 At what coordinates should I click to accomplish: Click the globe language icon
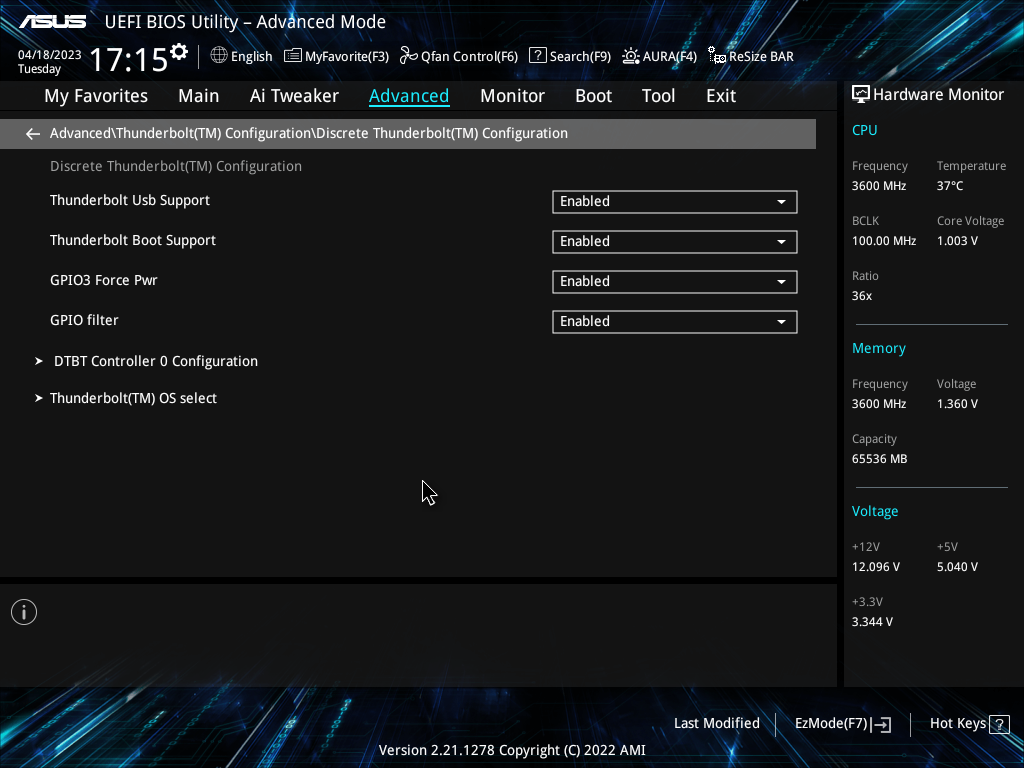(x=219, y=56)
